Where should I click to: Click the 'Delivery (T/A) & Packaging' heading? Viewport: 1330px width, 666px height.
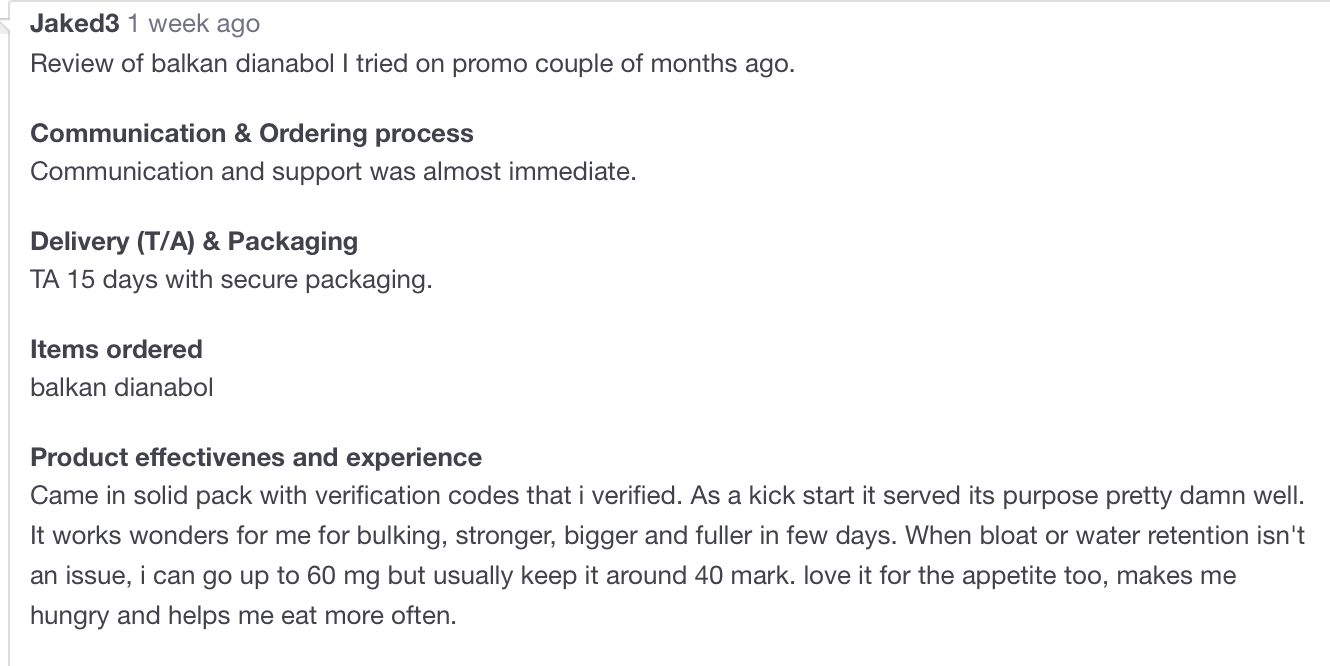(194, 242)
